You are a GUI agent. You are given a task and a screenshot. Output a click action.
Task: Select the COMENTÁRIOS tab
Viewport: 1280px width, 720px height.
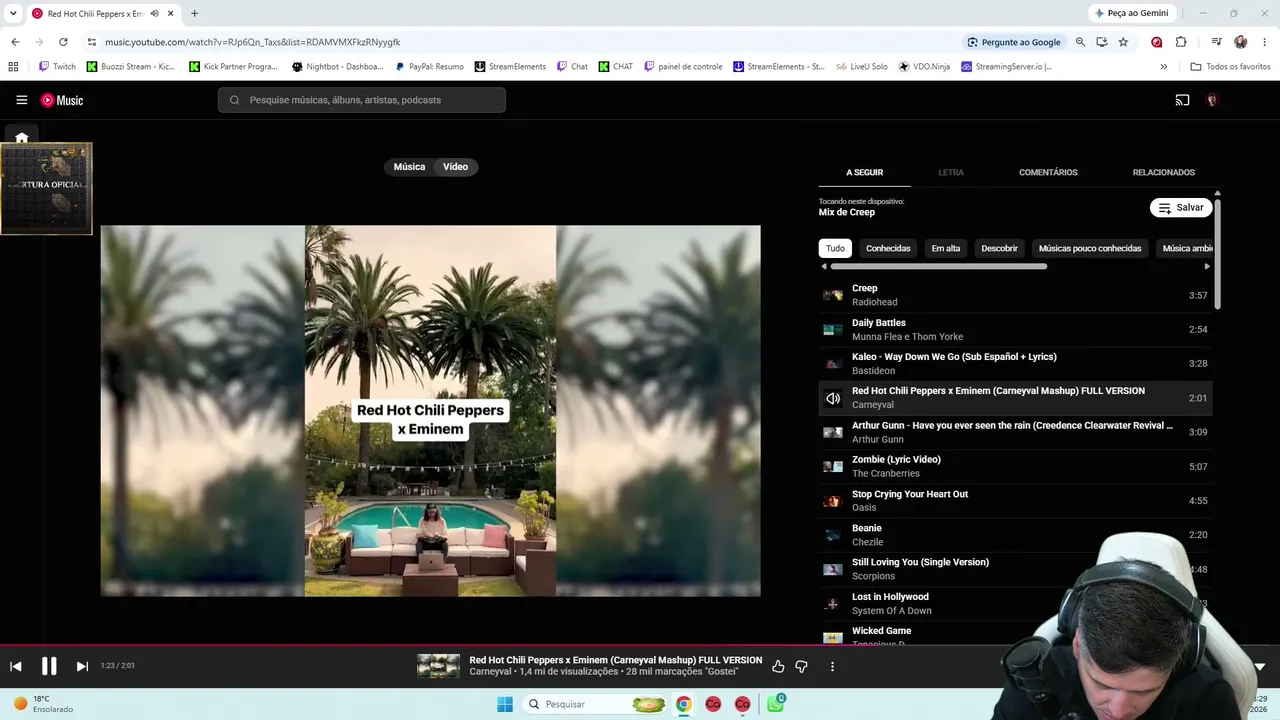tap(1048, 172)
